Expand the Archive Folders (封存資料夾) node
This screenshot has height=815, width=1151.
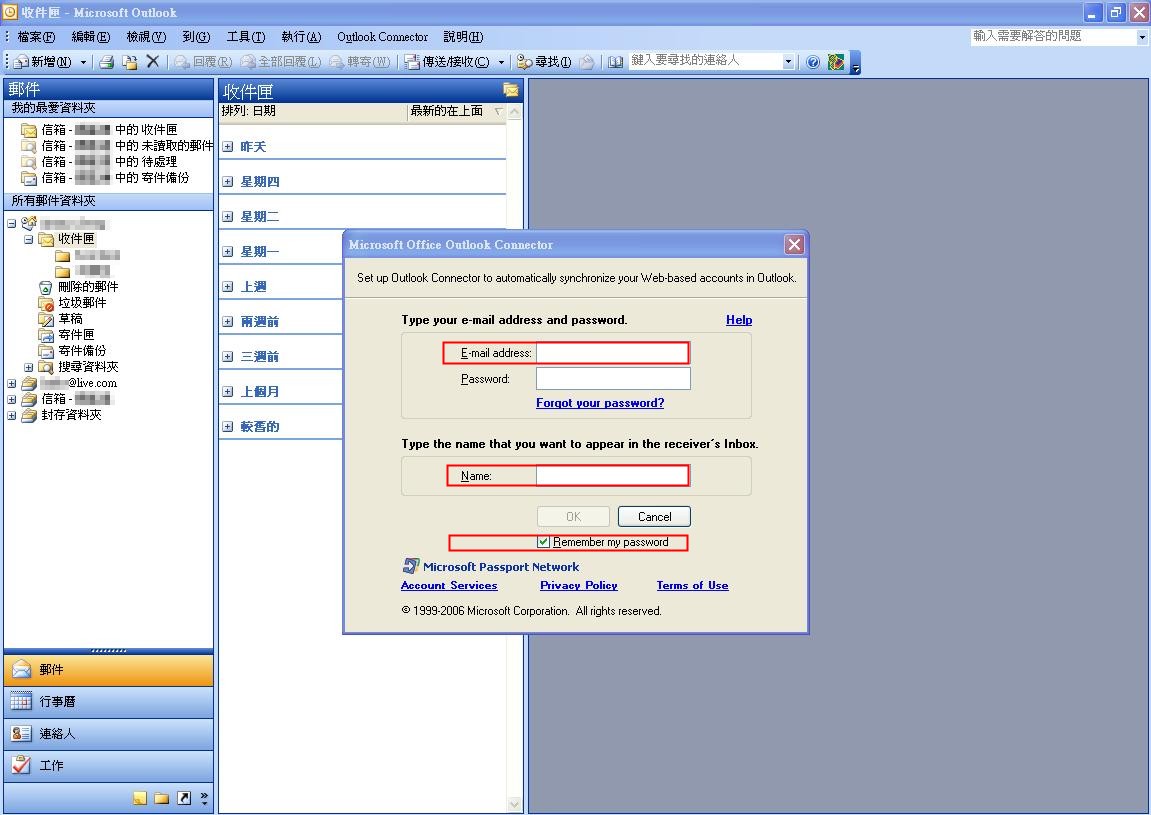[x=11, y=416]
